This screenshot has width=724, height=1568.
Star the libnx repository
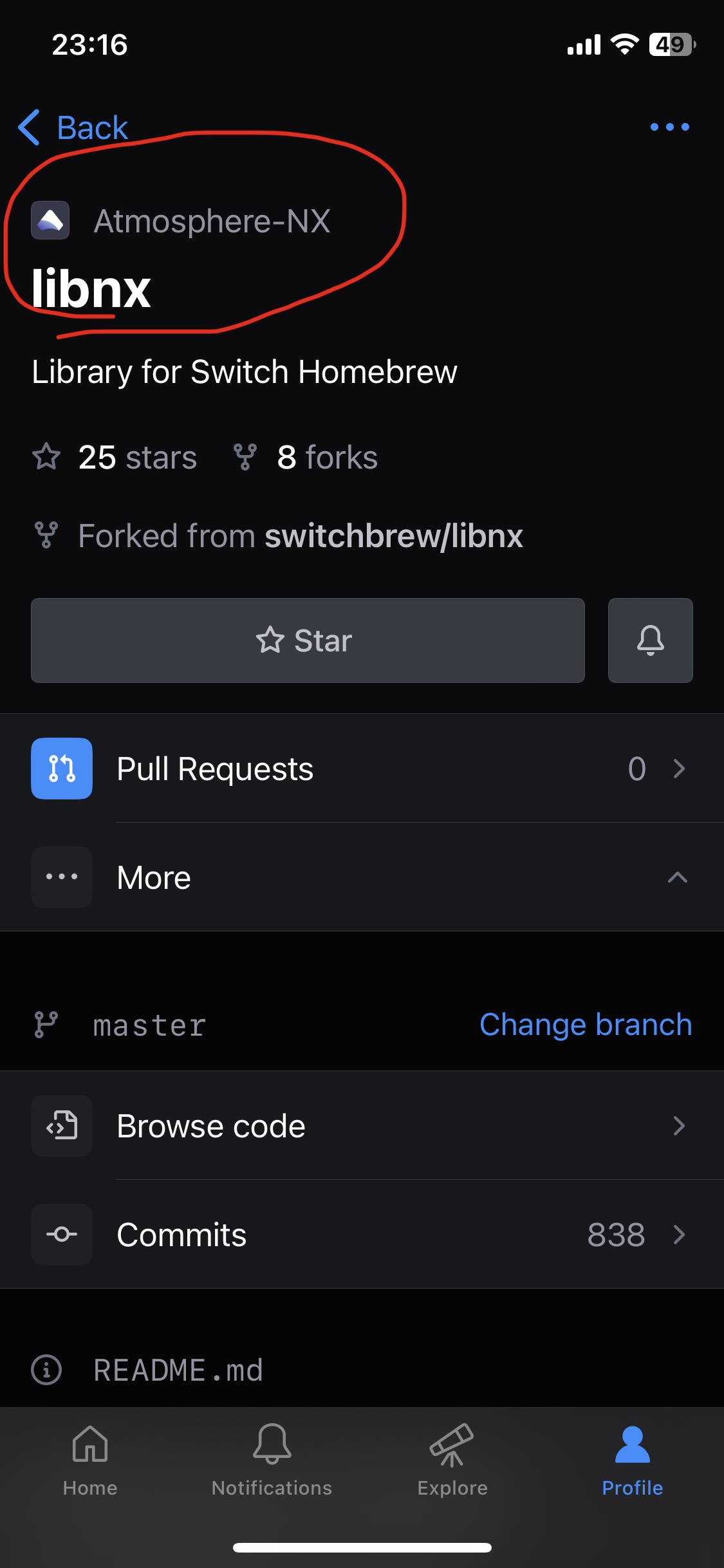(308, 640)
